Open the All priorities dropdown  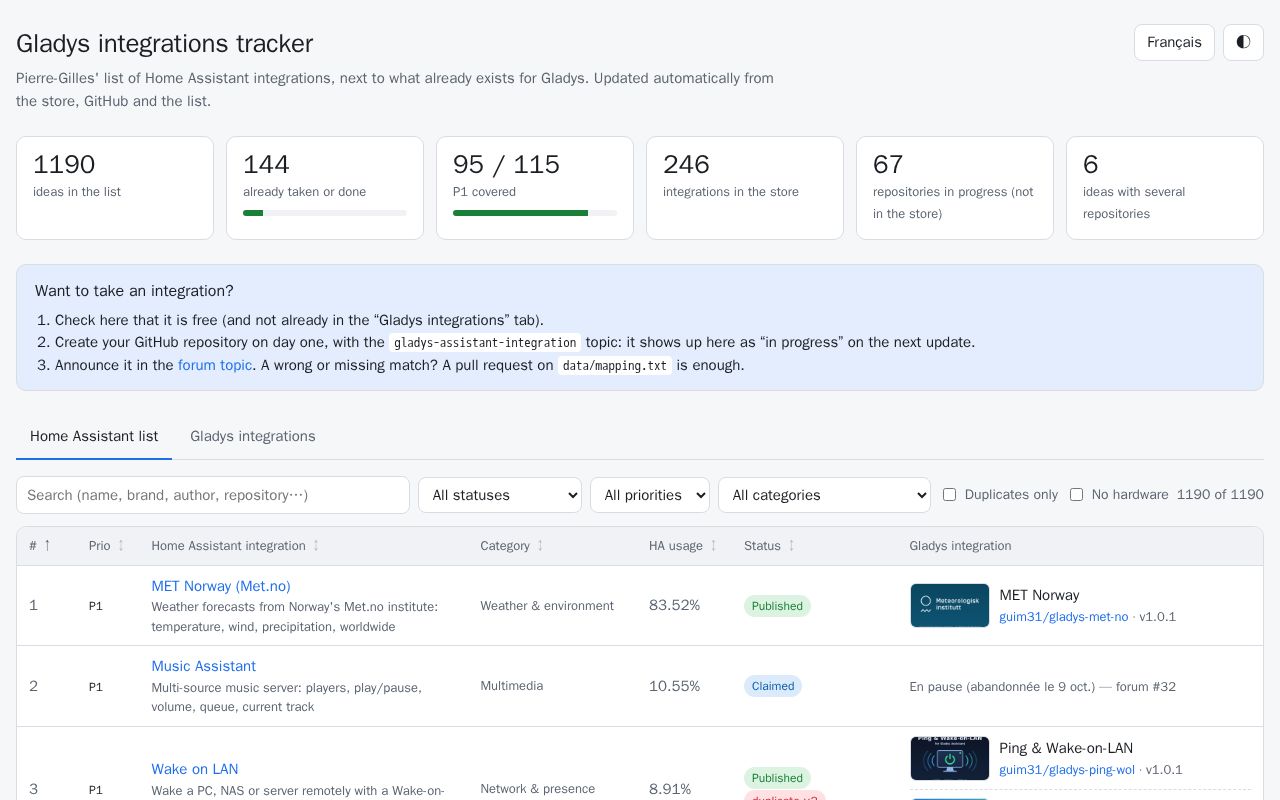pos(650,495)
